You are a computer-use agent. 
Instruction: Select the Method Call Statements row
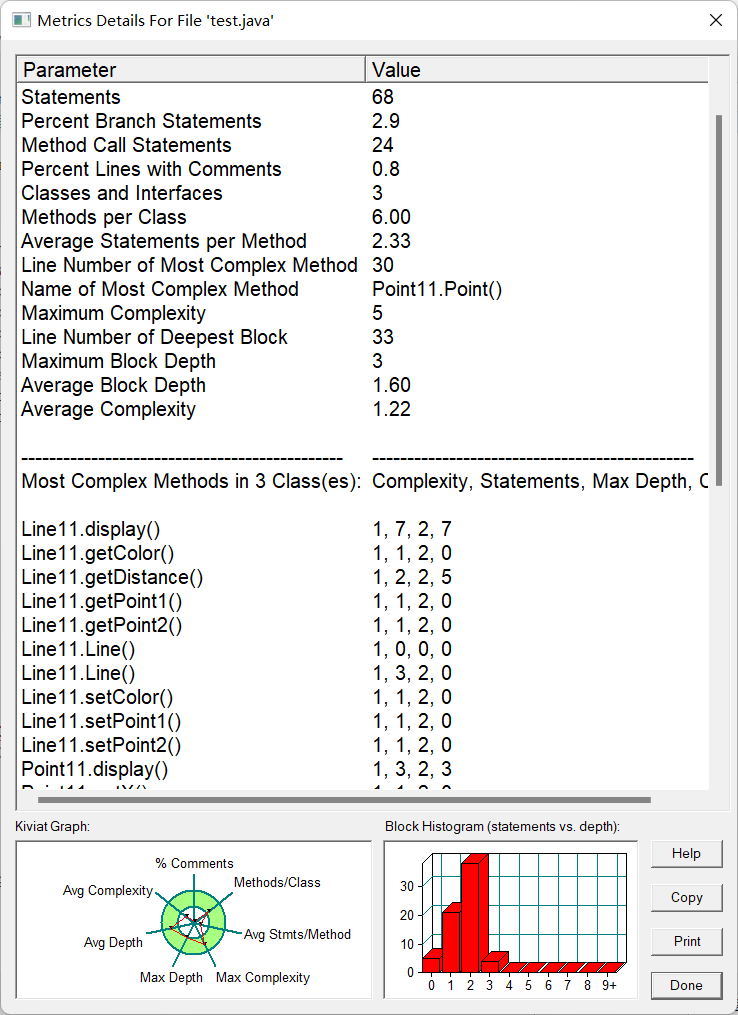click(x=363, y=145)
